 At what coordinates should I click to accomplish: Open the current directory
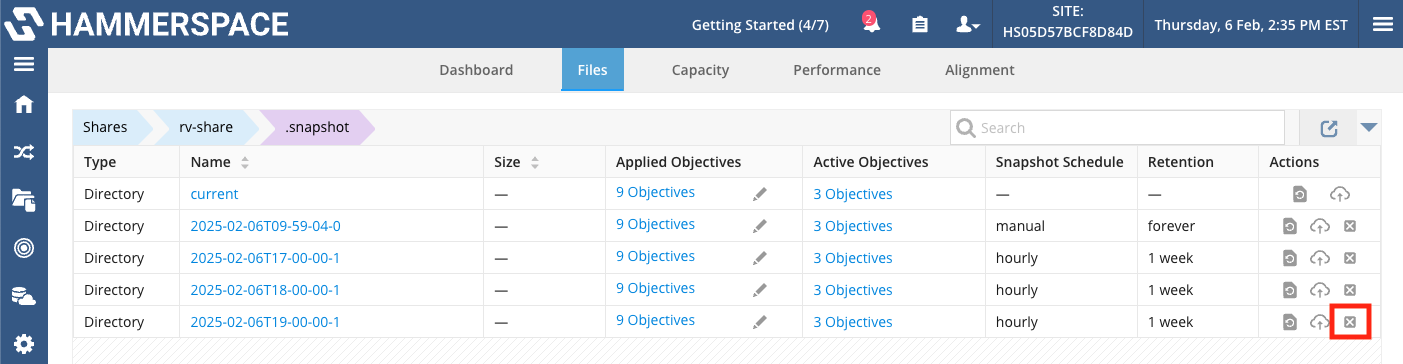(x=215, y=194)
